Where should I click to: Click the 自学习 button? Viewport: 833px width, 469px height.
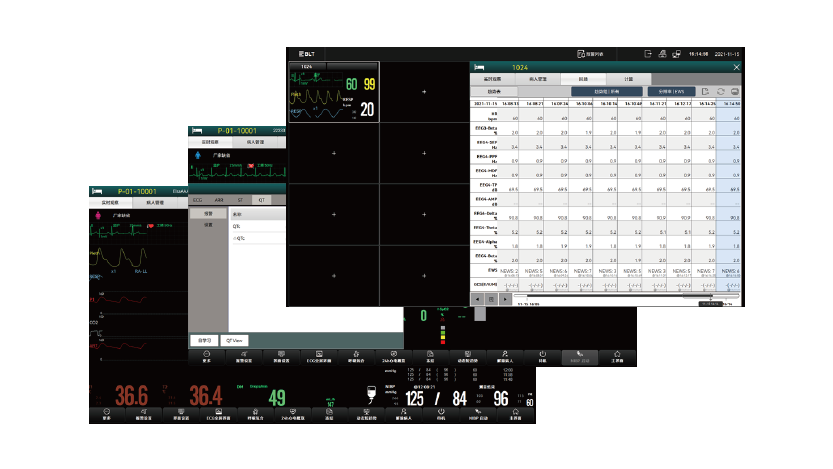click(x=204, y=339)
